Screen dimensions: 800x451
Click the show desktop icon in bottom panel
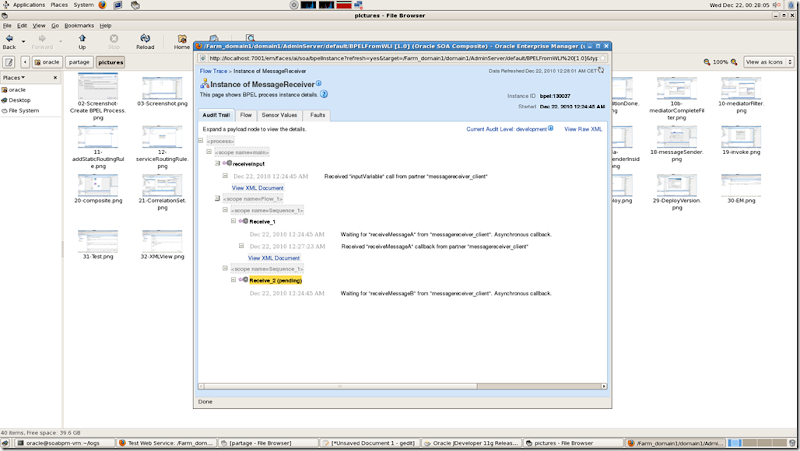(6, 443)
